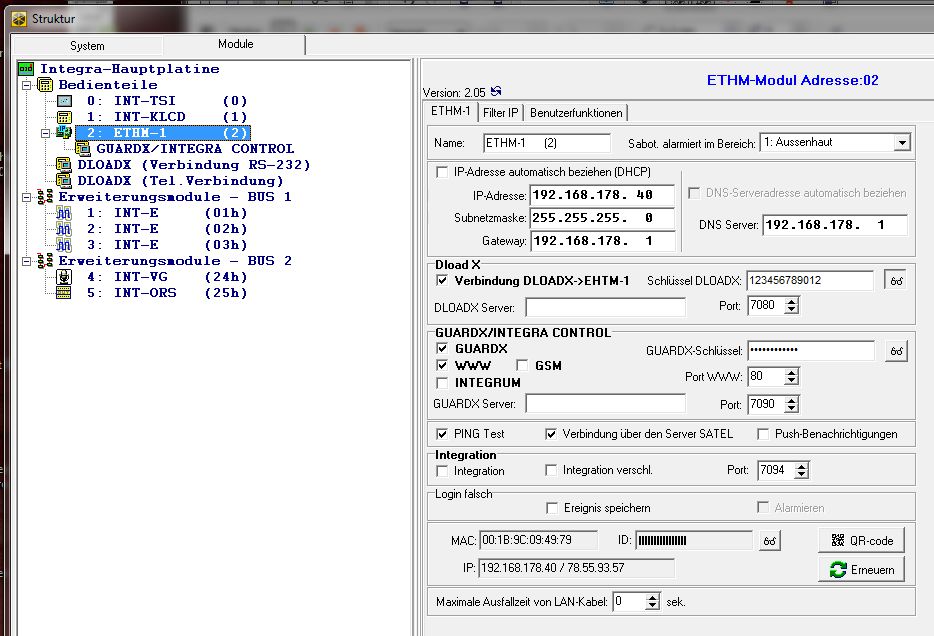934x636 pixels.
Task: Open the Benutzerfunktionen tab
Action: tap(577, 113)
